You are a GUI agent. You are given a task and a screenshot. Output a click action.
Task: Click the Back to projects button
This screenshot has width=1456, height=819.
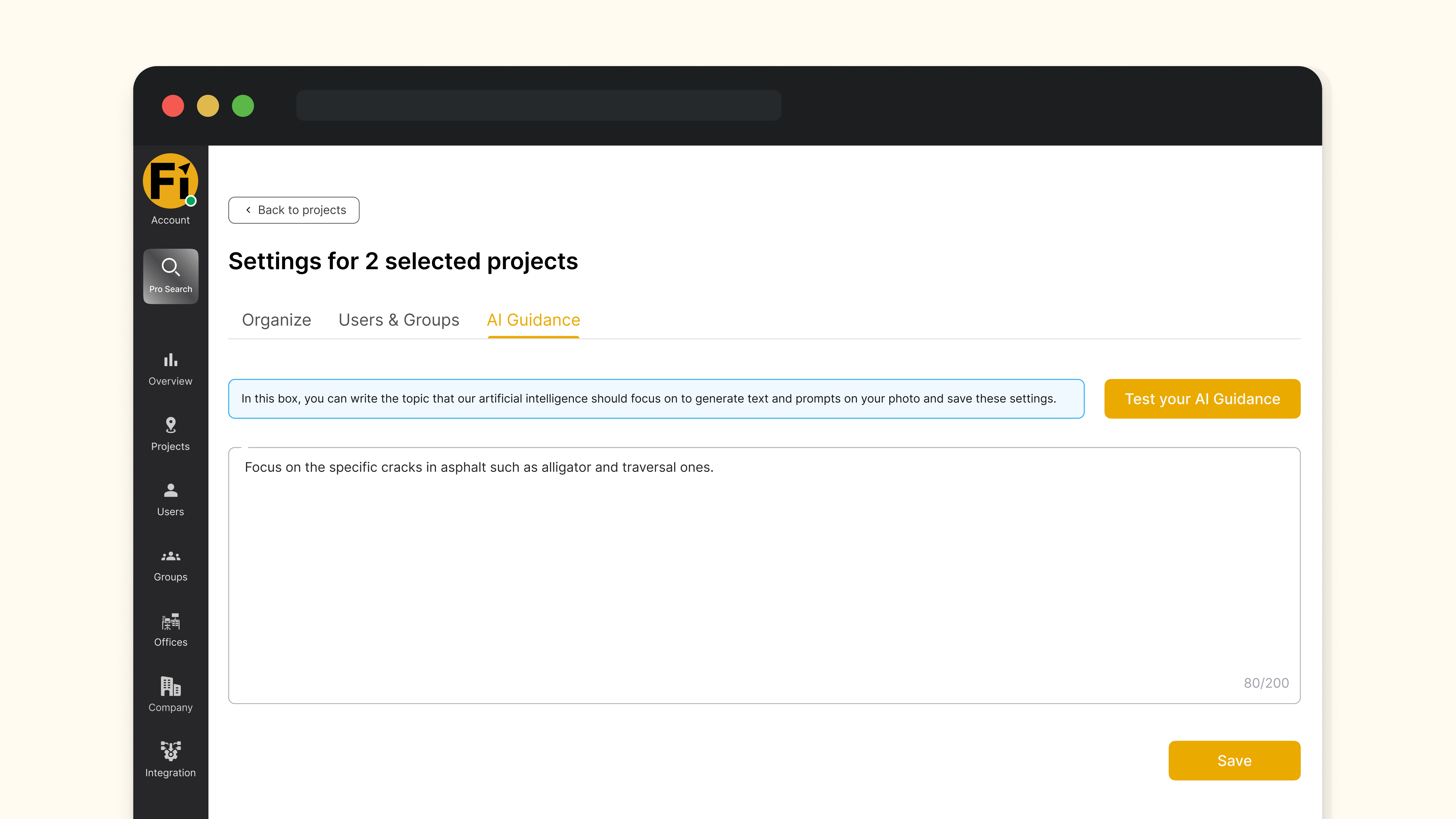point(294,210)
